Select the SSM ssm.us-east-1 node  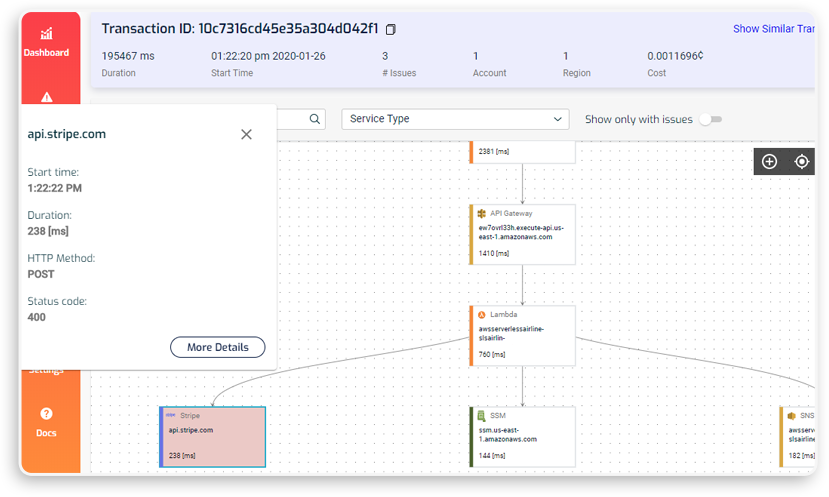click(522, 437)
